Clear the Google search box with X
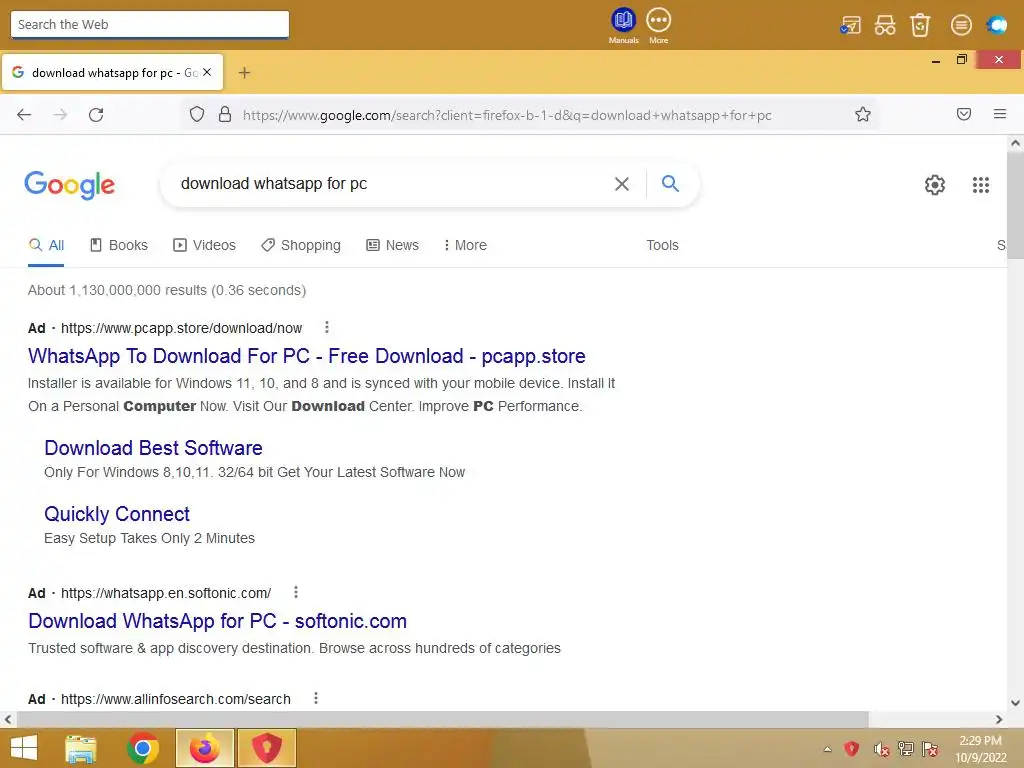The width and height of the screenshot is (1024, 768). tap(622, 184)
